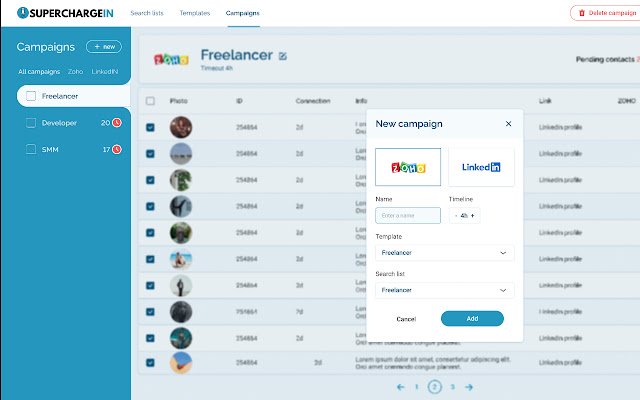Click the last row profile photo

tap(180, 362)
